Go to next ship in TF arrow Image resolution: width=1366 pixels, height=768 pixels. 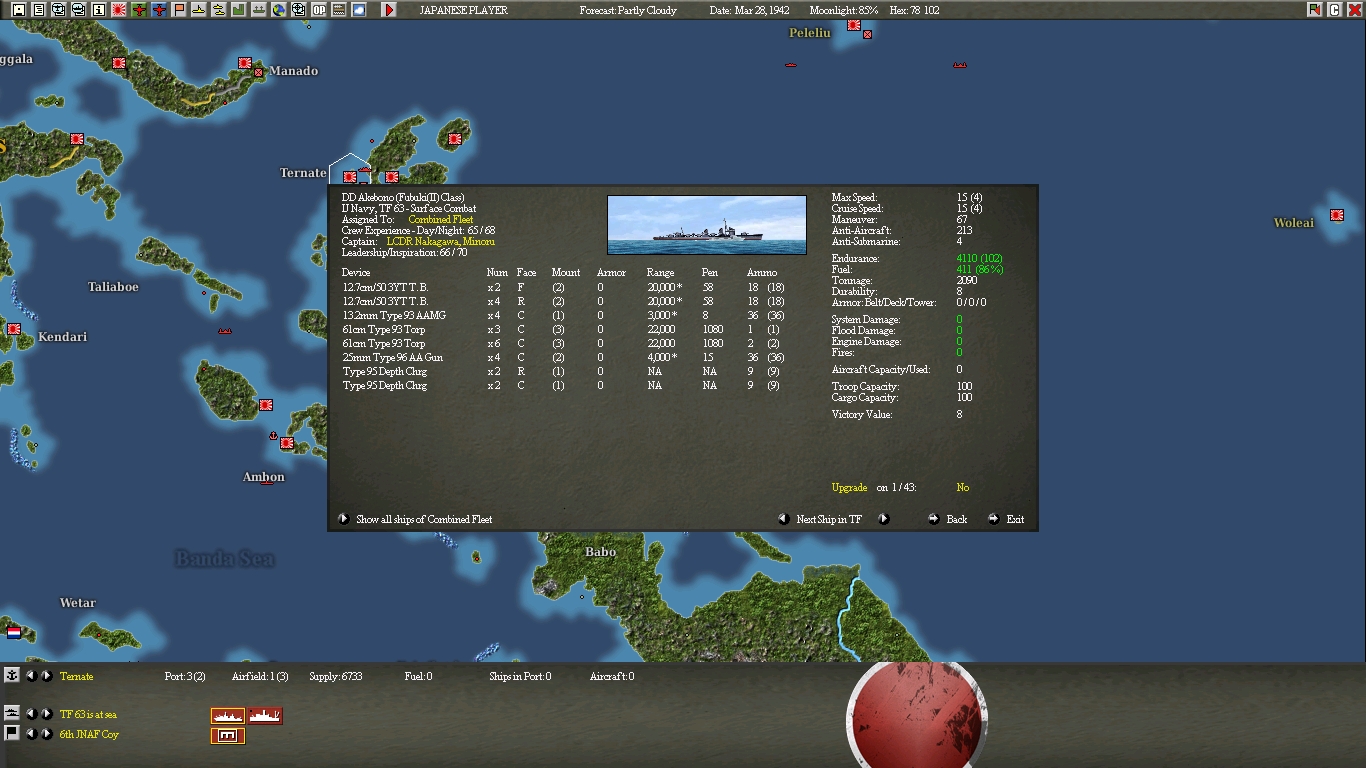(x=884, y=519)
